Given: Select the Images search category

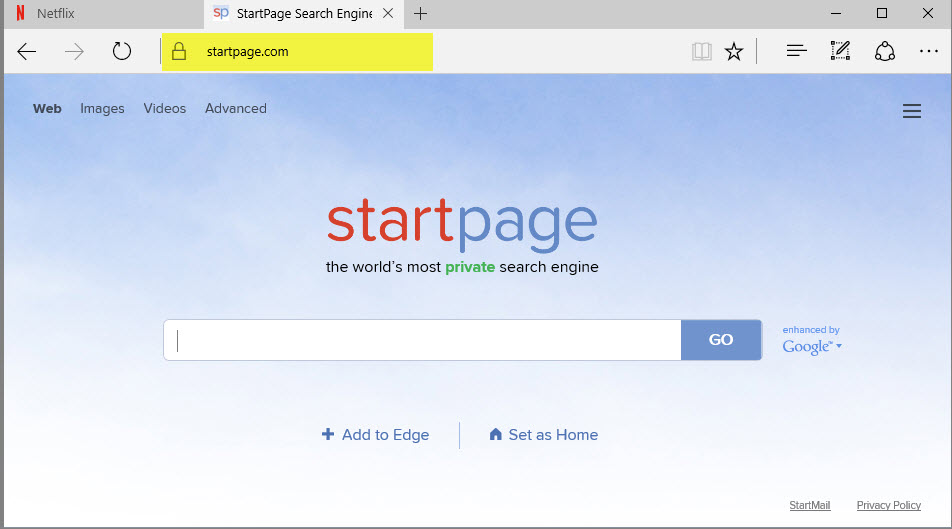Looking at the screenshot, I should click(102, 109).
